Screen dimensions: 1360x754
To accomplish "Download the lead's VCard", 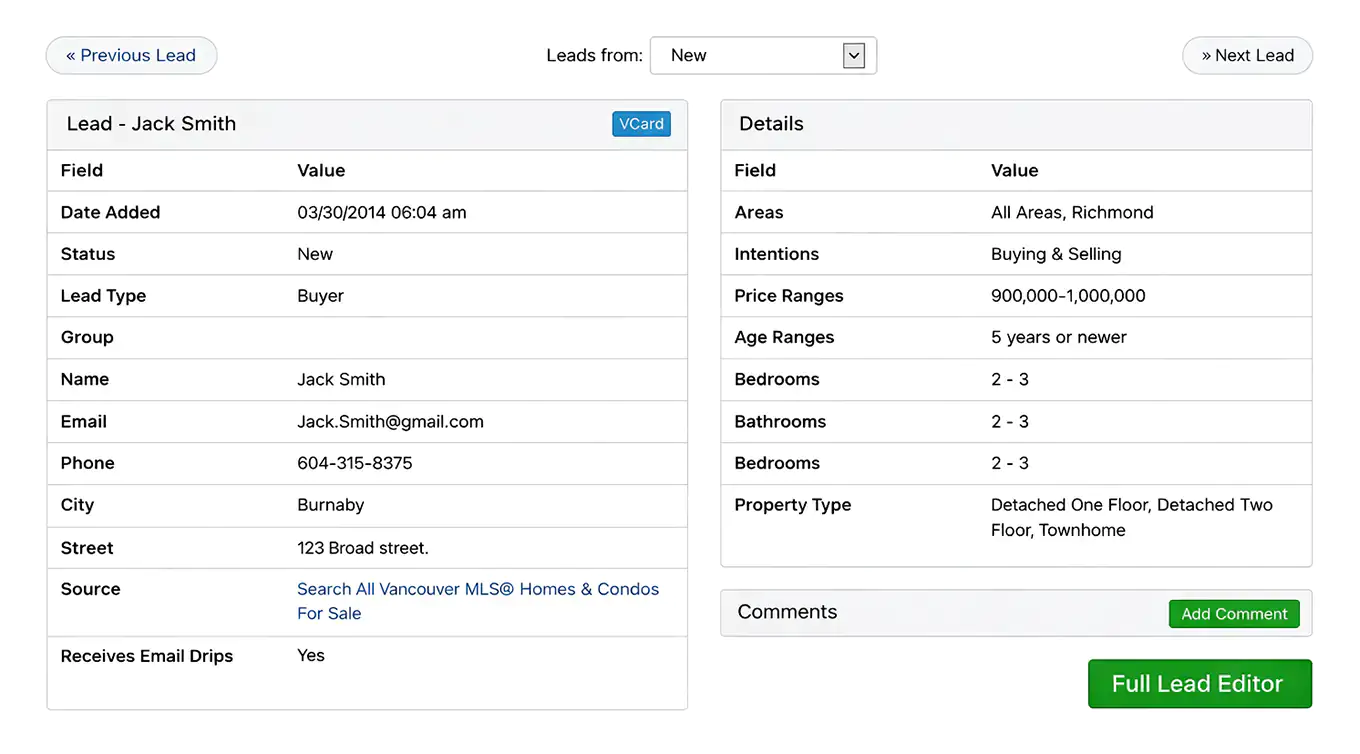I will point(641,124).
